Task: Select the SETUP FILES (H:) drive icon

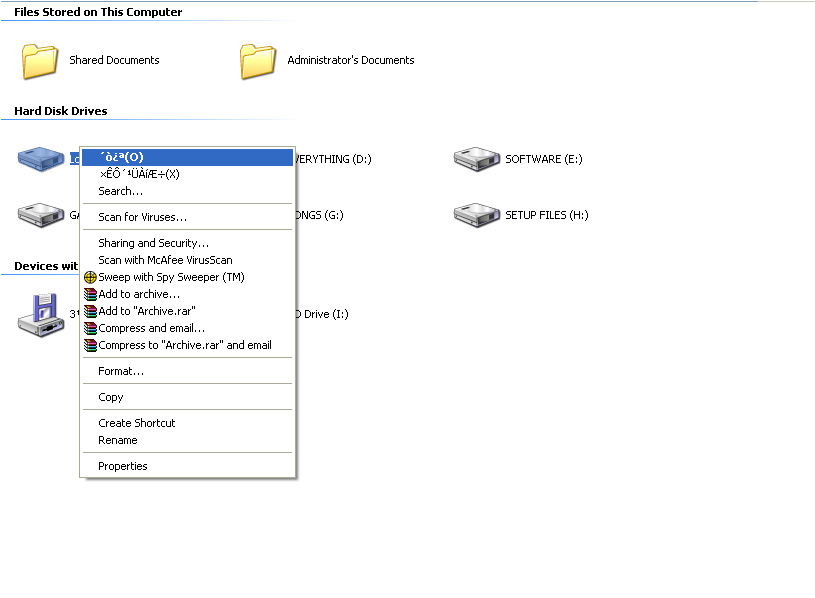Action: click(476, 215)
